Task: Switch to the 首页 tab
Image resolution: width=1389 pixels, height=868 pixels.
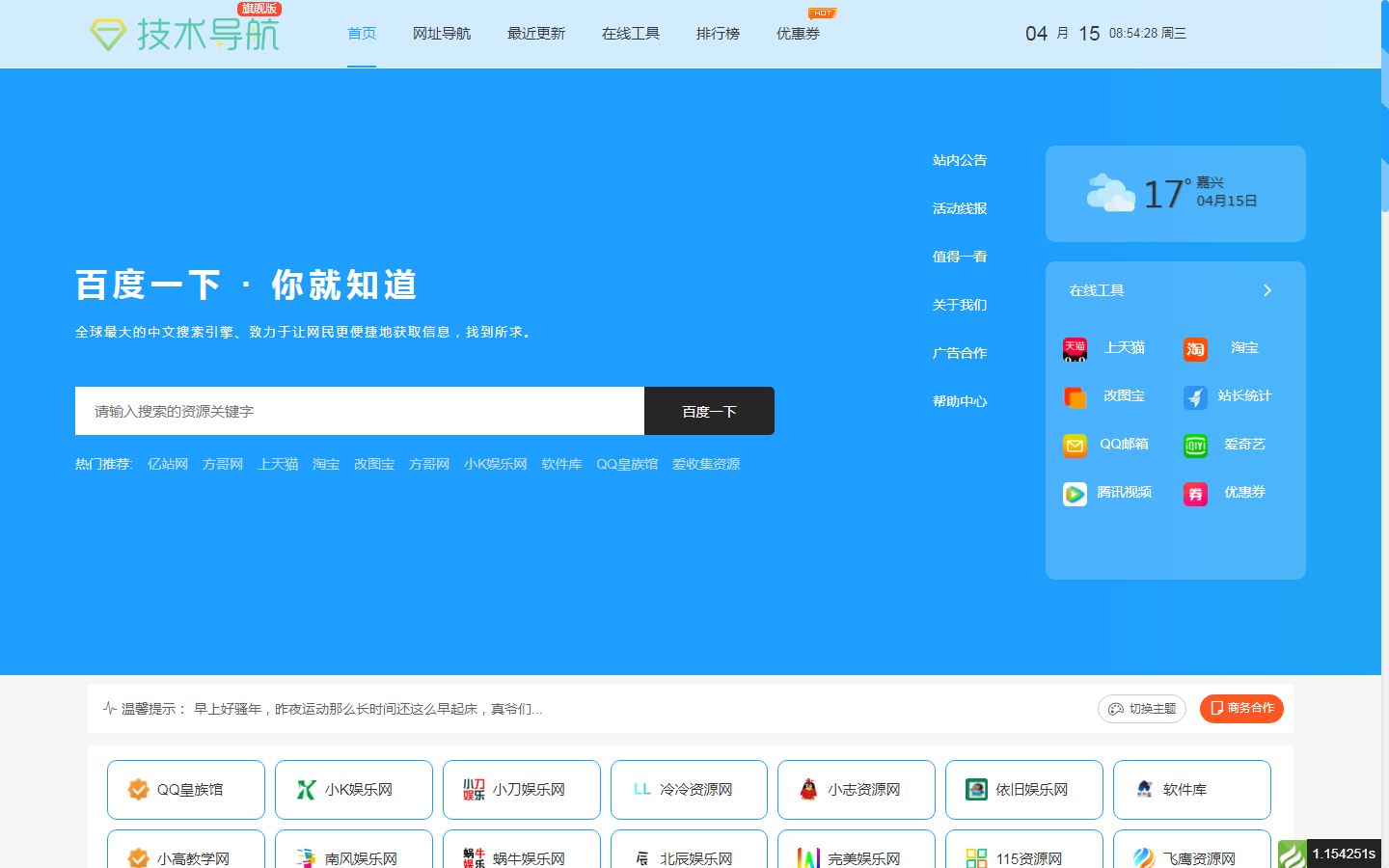Action: coord(362,34)
